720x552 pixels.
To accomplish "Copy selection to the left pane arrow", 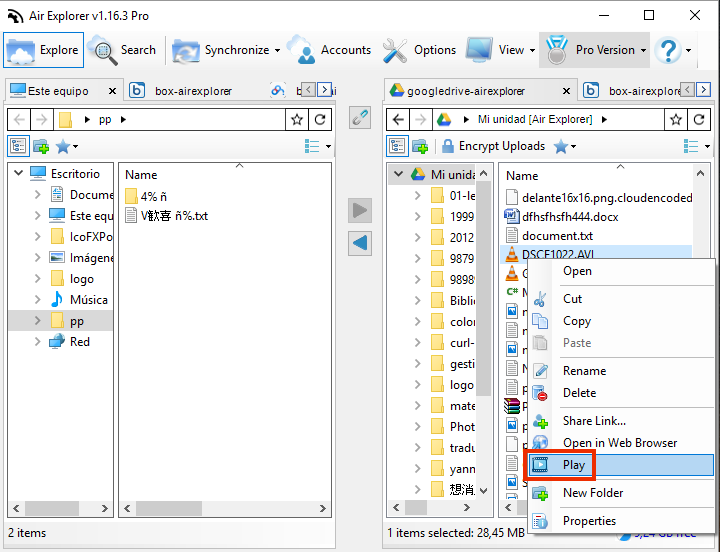I will pyautogui.click(x=360, y=243).
